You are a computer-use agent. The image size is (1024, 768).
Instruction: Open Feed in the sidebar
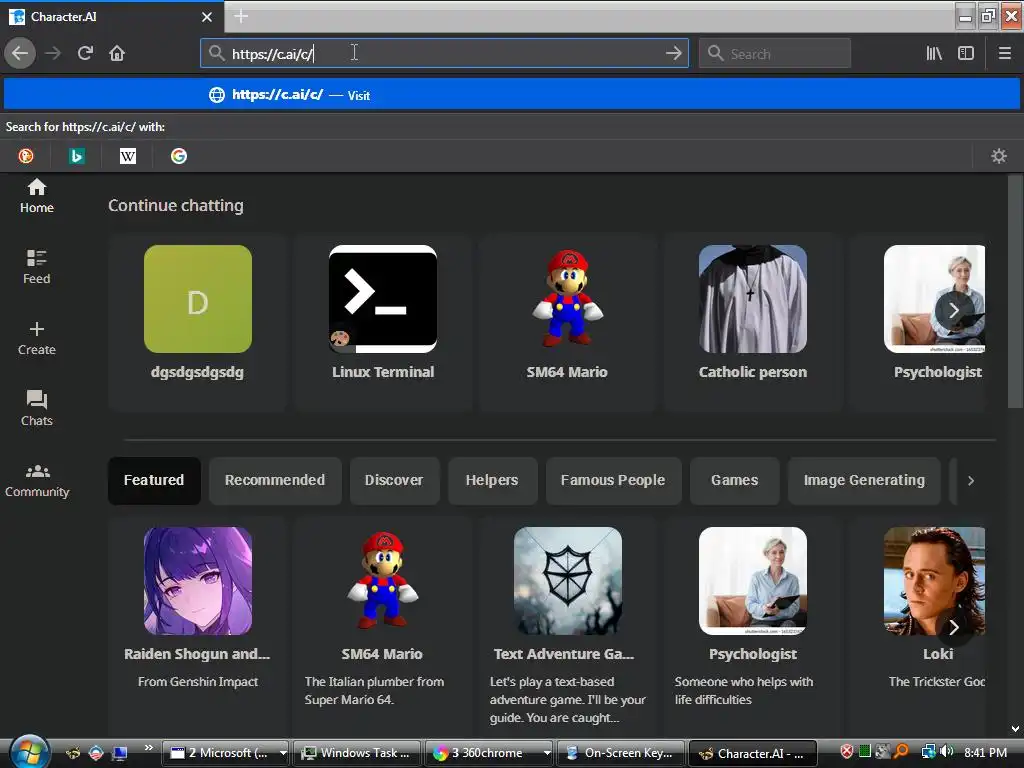(37, 267)
